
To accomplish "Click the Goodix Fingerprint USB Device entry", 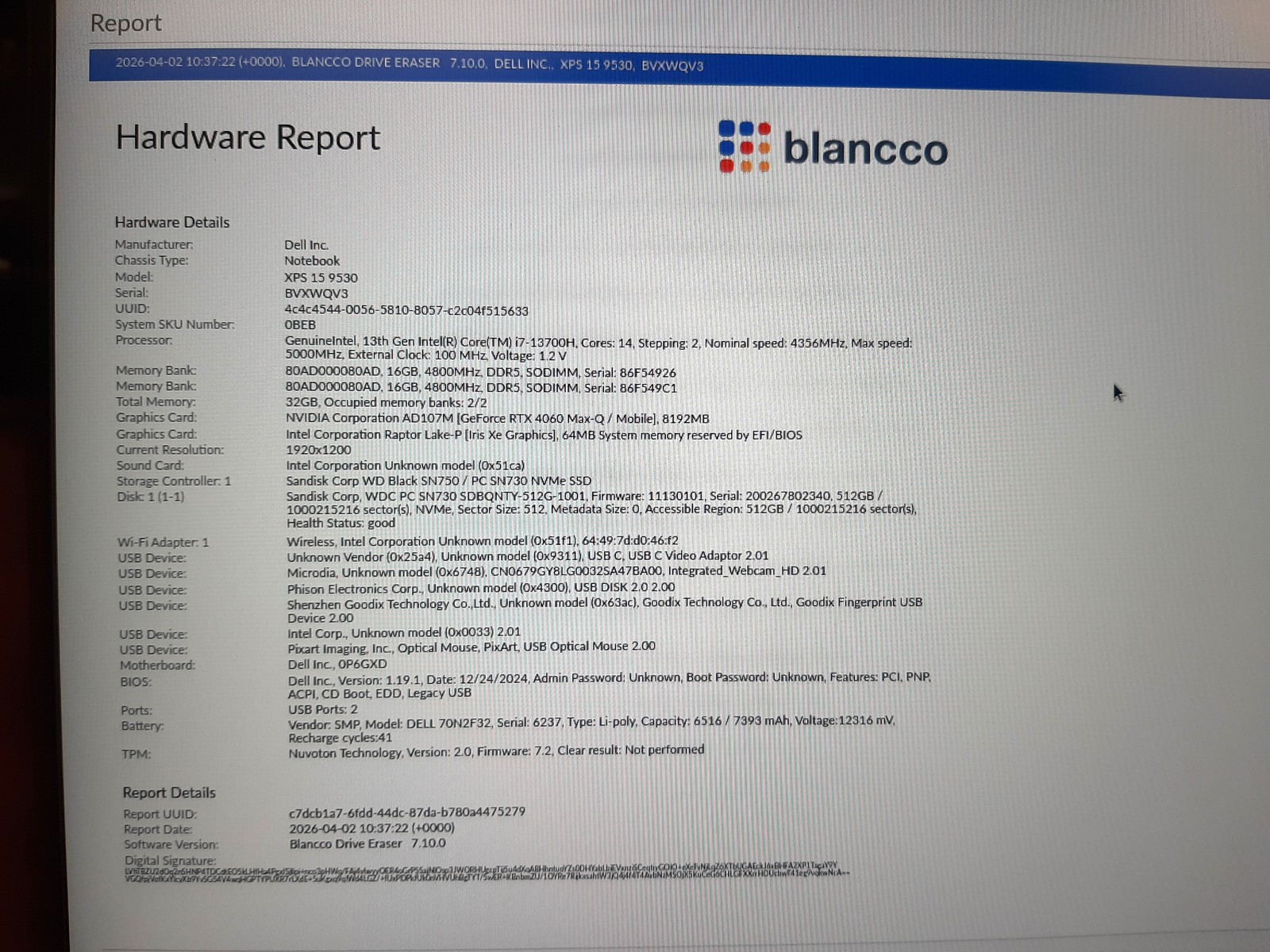I will point(605,610).
